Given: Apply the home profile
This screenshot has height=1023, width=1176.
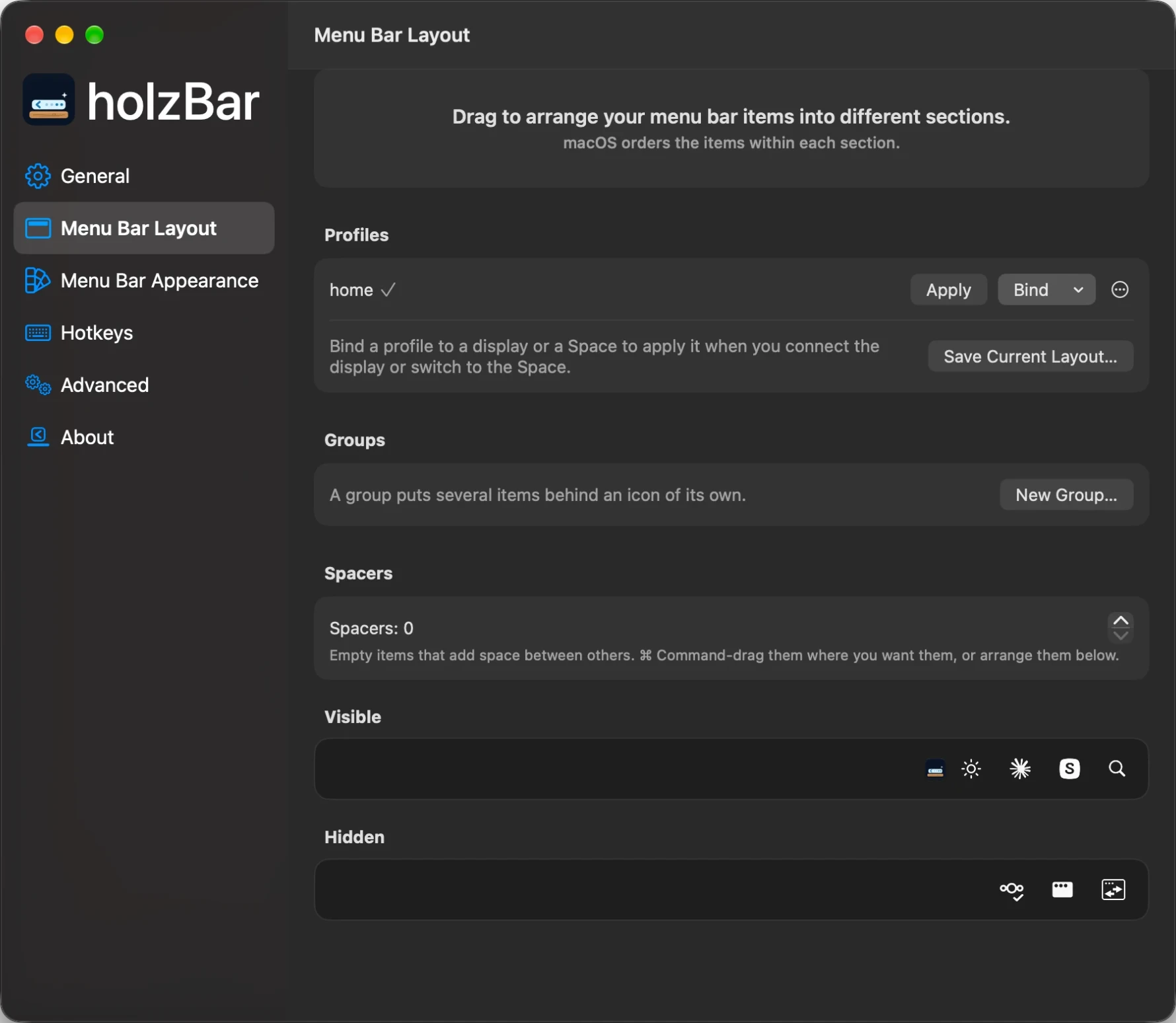Looking at the screenshot, I should [x=948, y=289].
